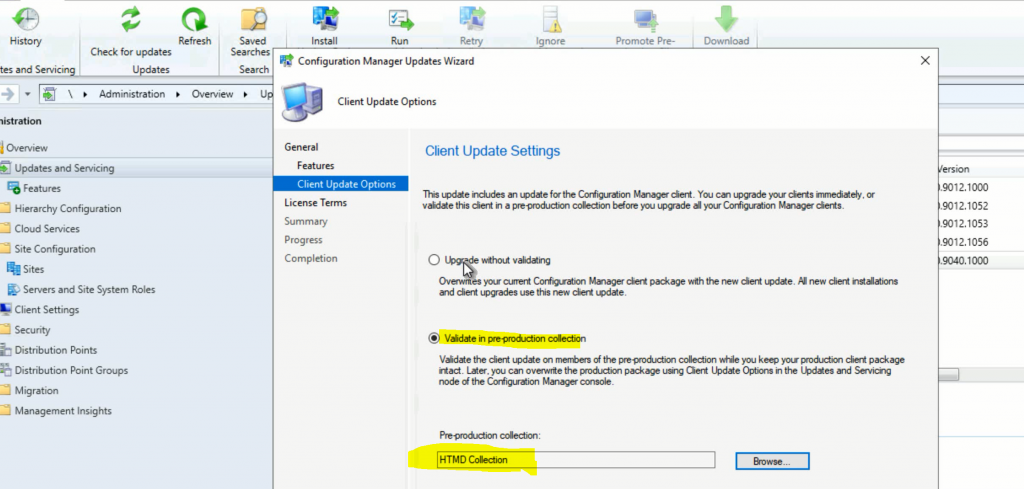The image size is (1024, 489).
Task: Click Overview in the breadcrumb
Action: pos(212,94)
